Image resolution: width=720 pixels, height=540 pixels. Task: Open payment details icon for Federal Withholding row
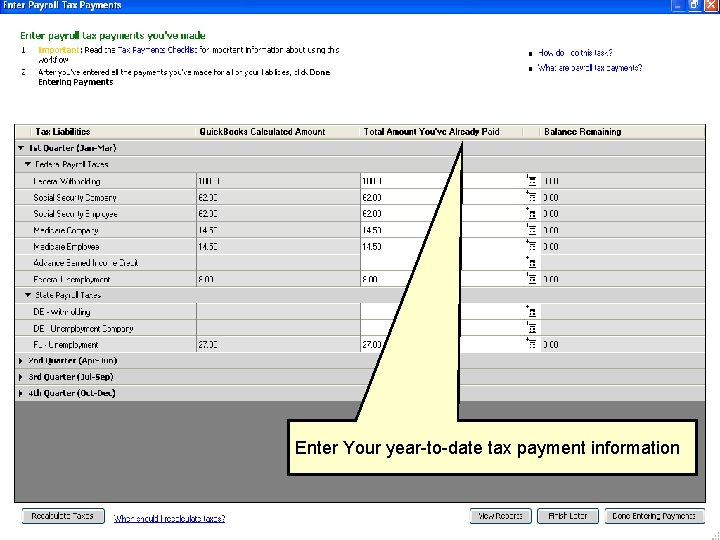tap(531, 181)
